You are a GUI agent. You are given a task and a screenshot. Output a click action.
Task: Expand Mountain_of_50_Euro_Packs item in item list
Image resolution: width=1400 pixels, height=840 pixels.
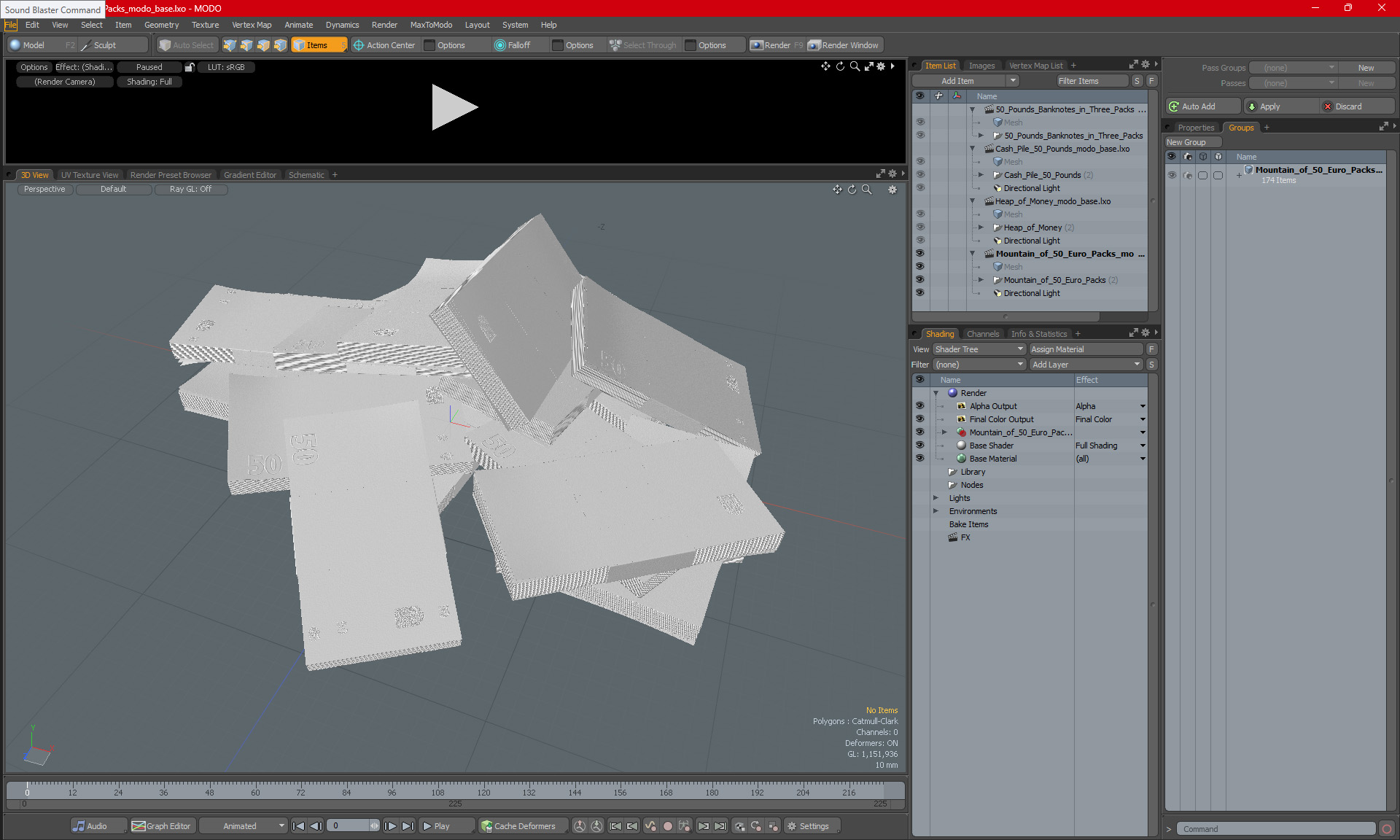point(981,280)
